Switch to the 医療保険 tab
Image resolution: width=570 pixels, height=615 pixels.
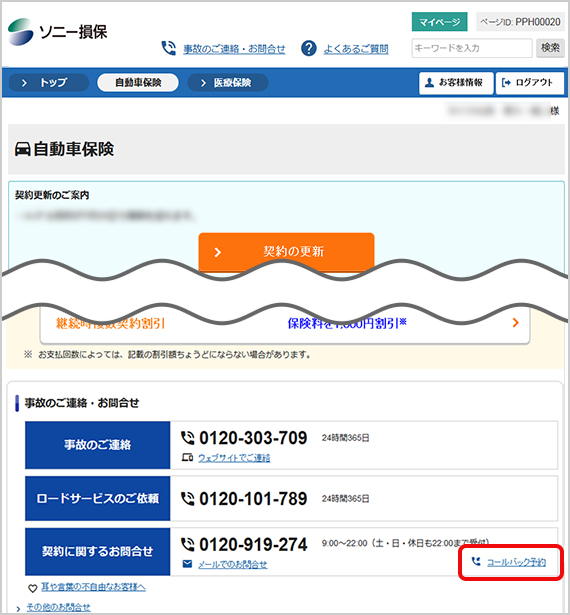tap(228, 83)
